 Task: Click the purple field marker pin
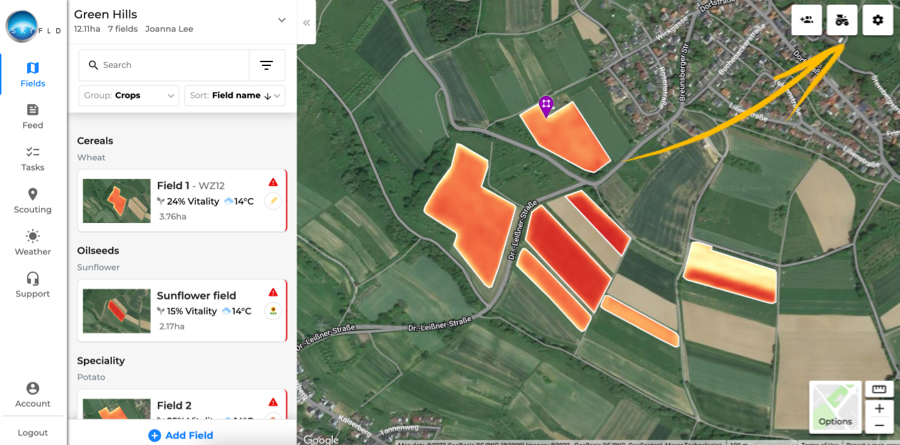pyautogui.click(x=546, y=107)
